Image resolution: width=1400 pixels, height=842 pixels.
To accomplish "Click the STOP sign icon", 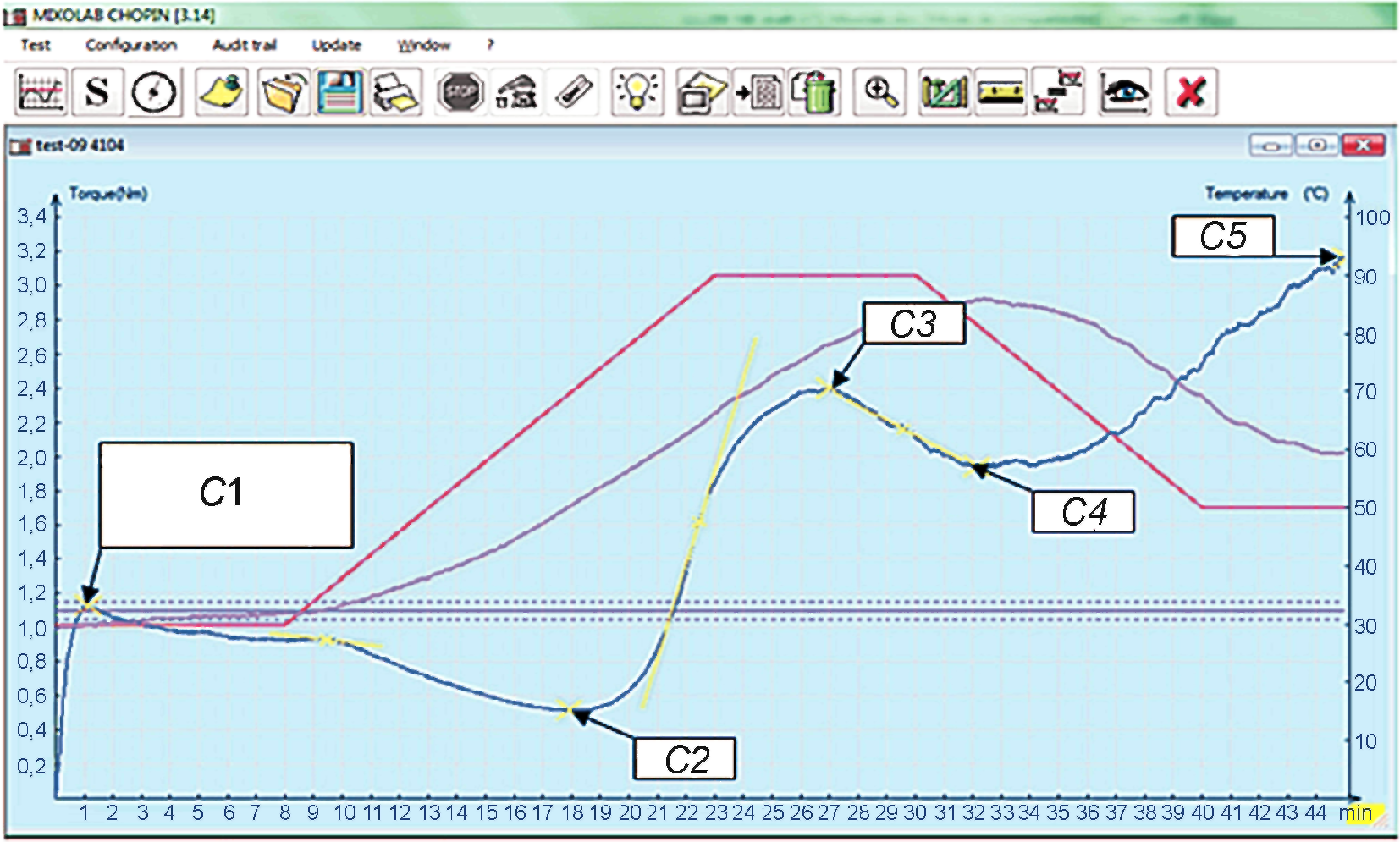I will pyautogui.click(x=460, y=92).
